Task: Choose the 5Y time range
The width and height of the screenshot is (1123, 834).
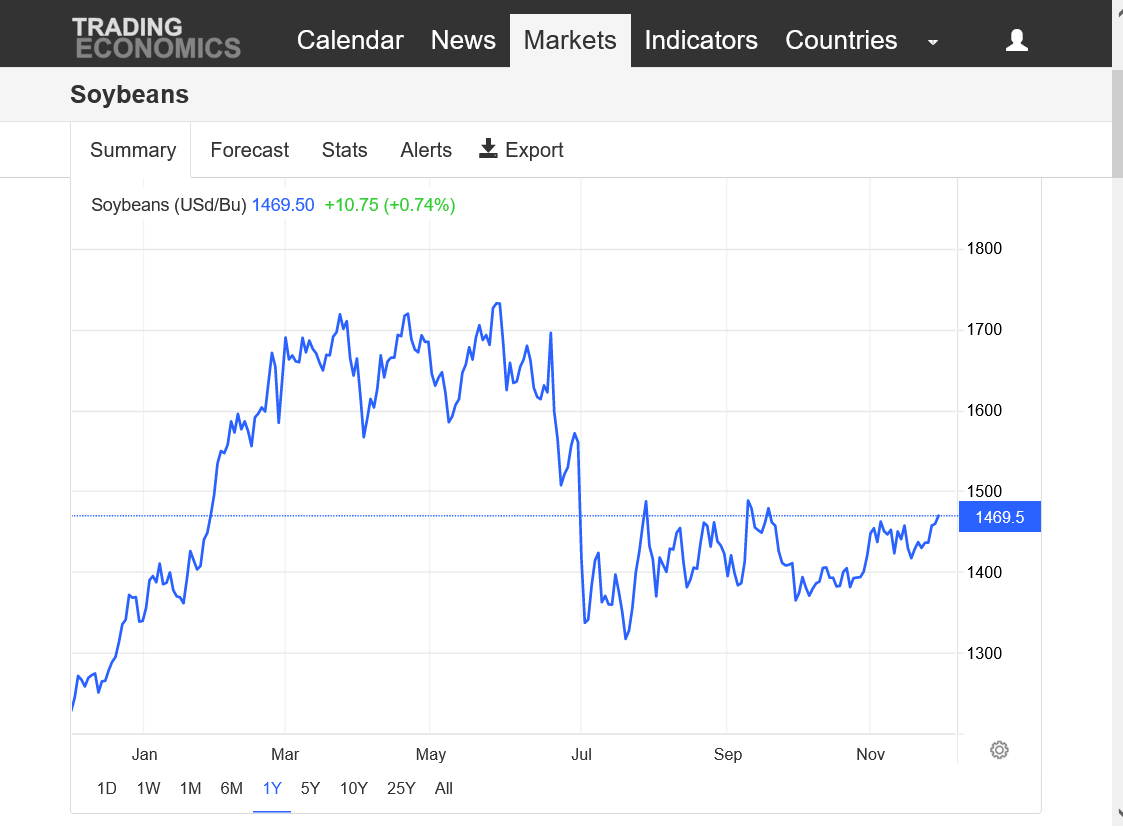Action: (310, 788)
